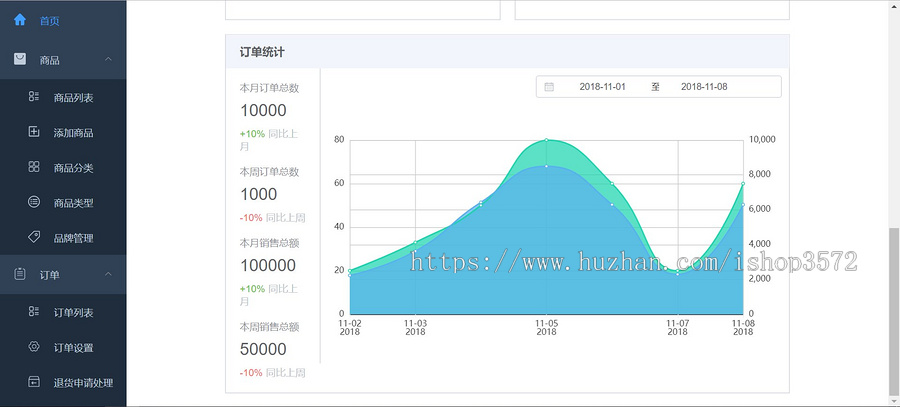This screenshot has height=407, width=900.
Task: Click the 订单 clipboard icon
Action: pos(20,274)
